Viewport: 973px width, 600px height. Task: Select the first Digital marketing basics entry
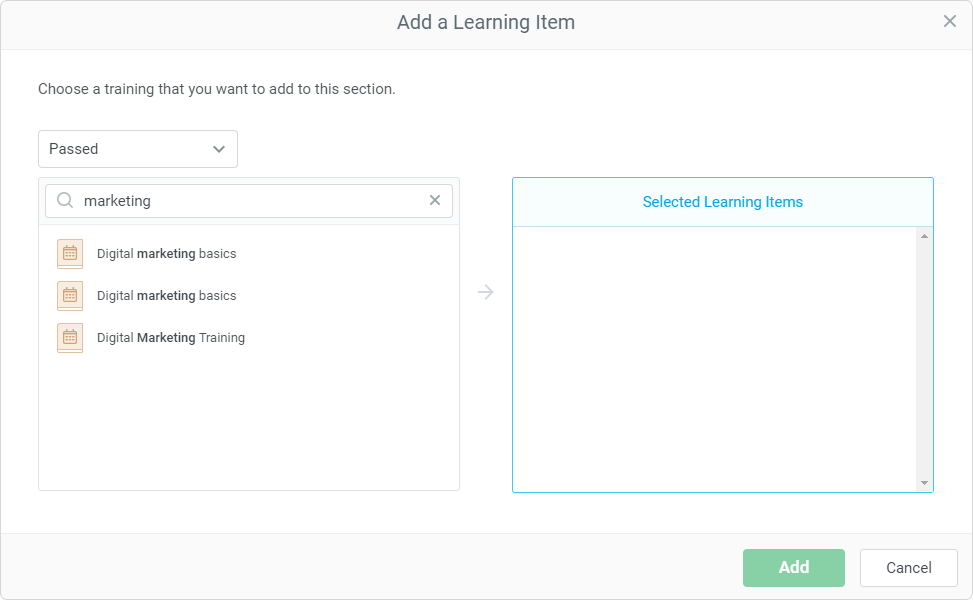(167, 254)
